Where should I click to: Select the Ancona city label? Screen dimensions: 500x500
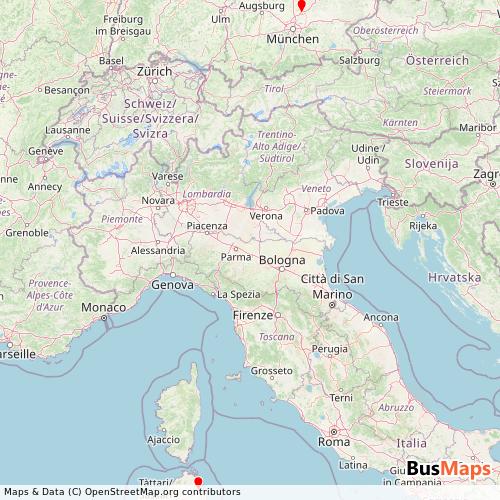coord(381,317)
